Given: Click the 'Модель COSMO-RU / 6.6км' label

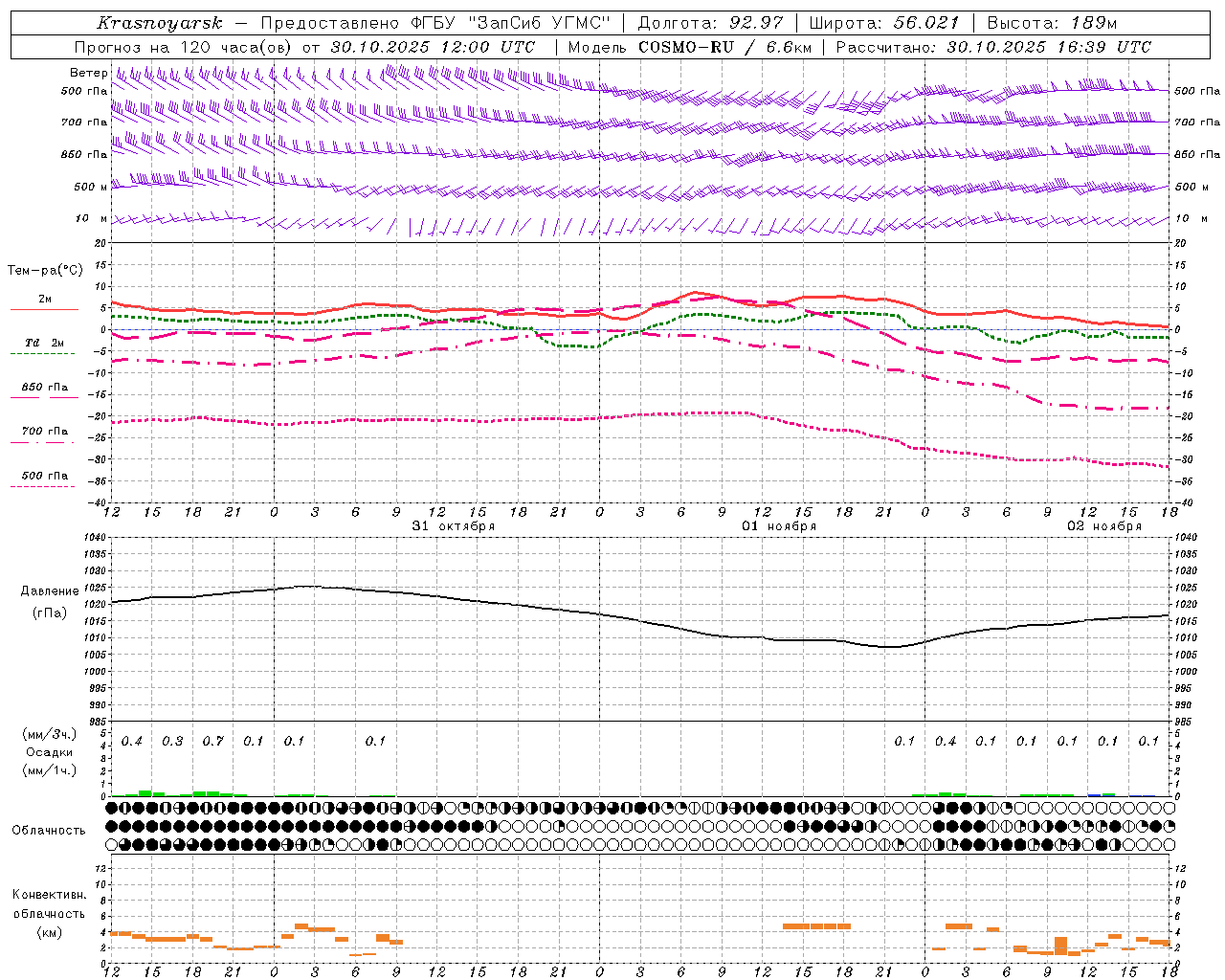Looking at the screenshot, I should click(x=692, y=47).
